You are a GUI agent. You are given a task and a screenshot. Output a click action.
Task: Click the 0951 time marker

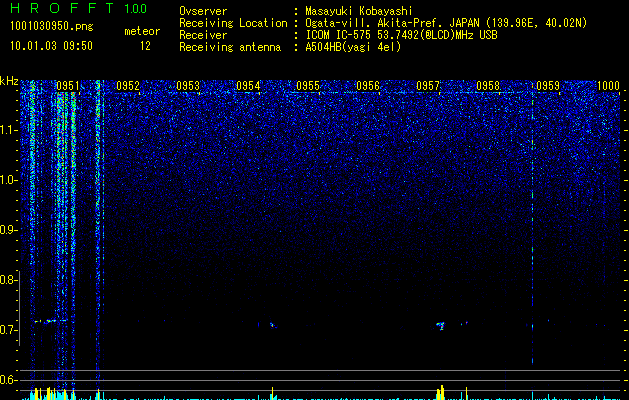click(x=68, y=86)
